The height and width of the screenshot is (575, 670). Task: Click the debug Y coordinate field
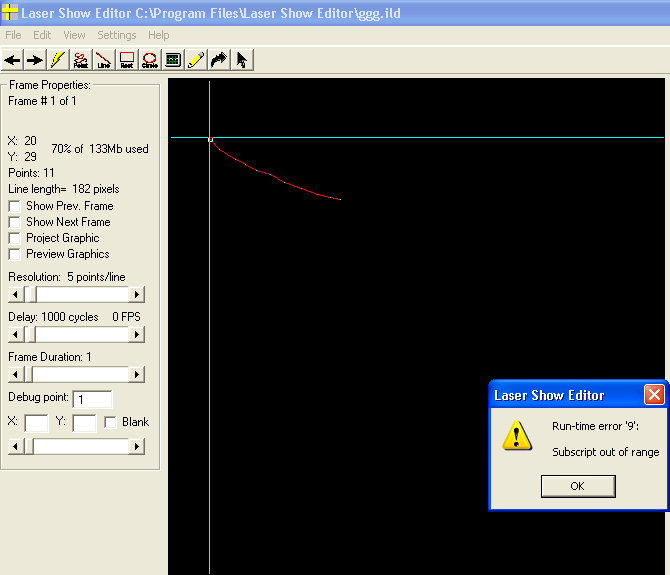tap(84, 423)
